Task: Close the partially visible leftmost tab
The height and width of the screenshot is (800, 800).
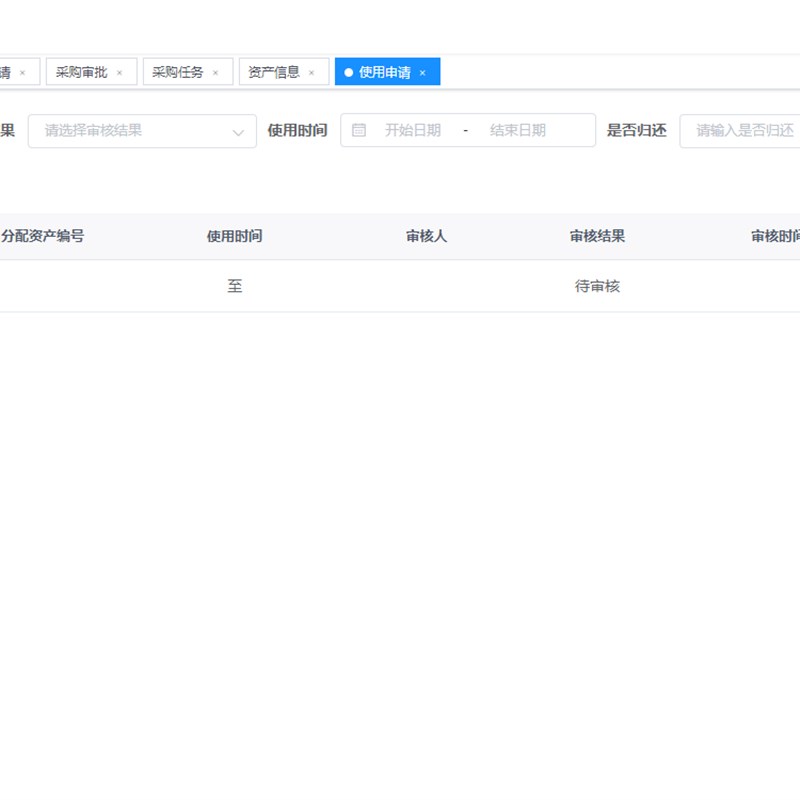Action: pyautogui.click(x=22, y=73)
